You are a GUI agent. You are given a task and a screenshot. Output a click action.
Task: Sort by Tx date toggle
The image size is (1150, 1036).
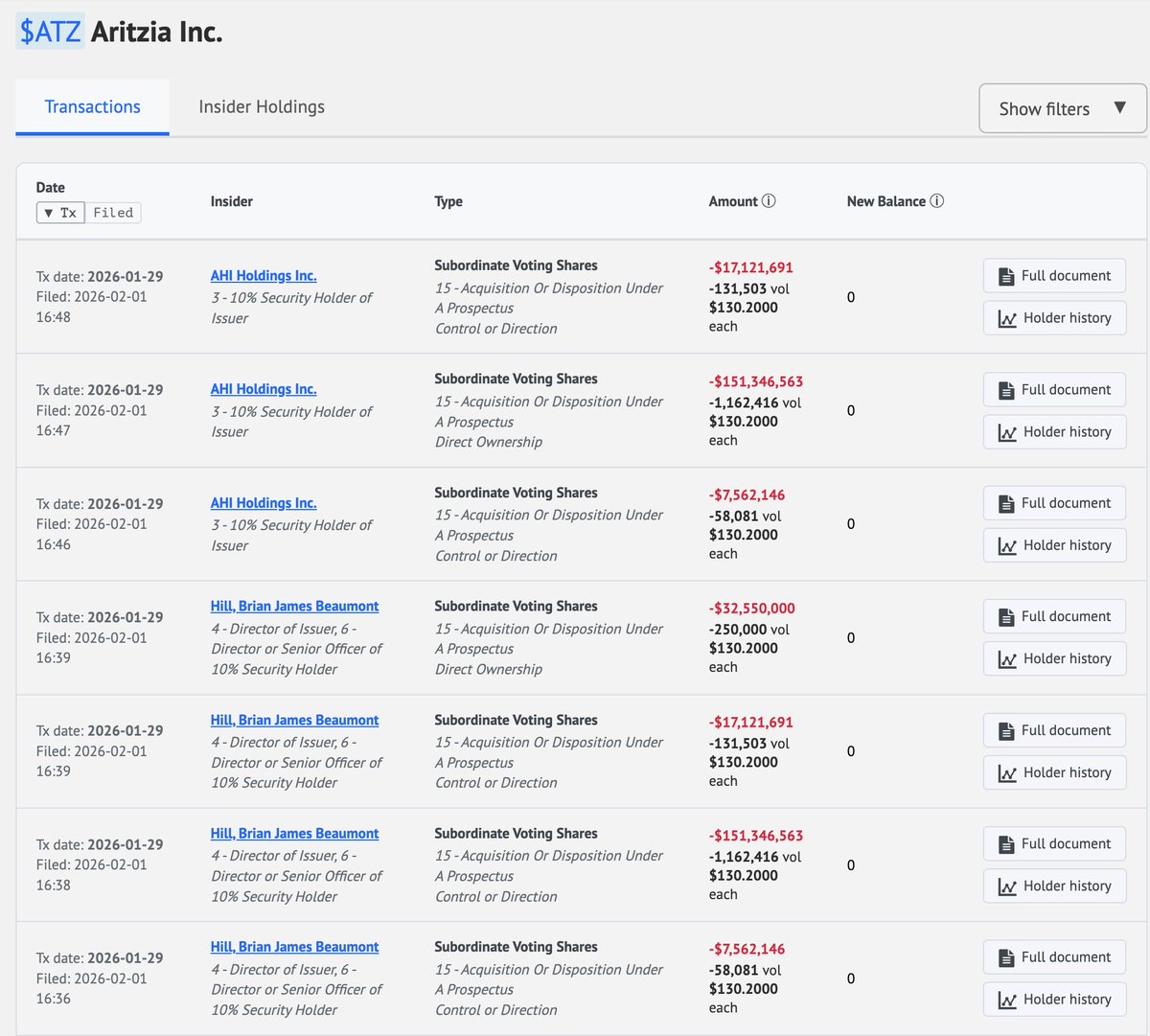pos(60,213)
